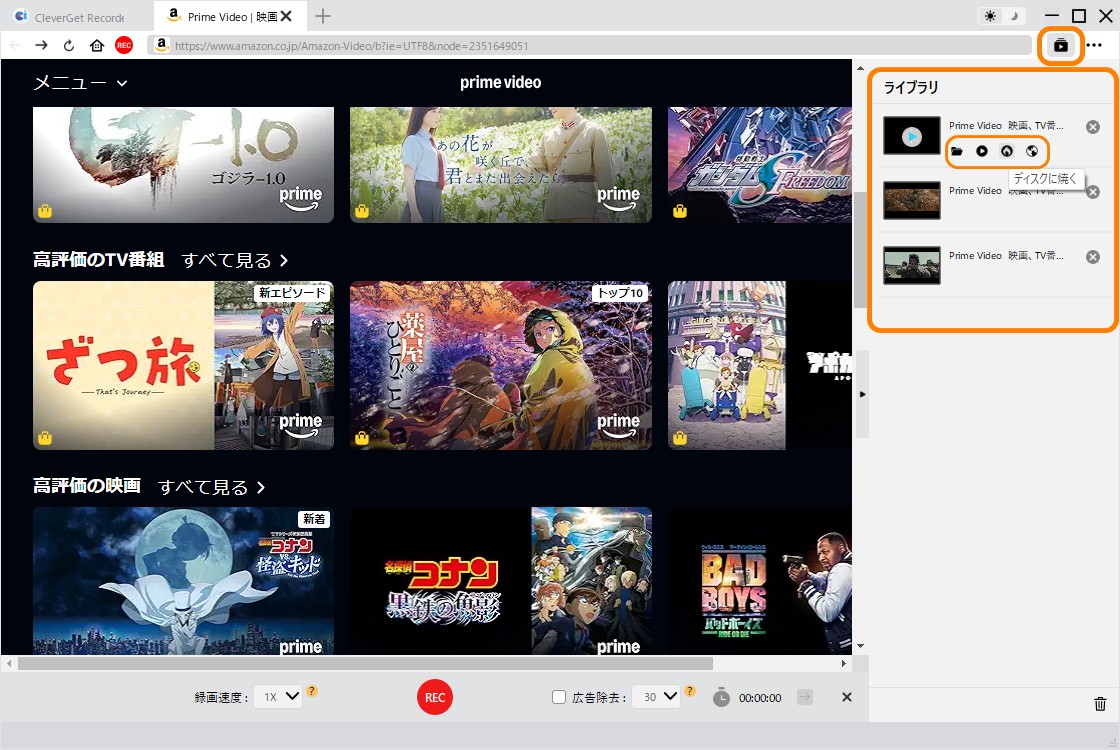Click the shopping bag icon on ざつ旅 card
The width and height of the screenshot is (1120, 750).
click(45, 438)
